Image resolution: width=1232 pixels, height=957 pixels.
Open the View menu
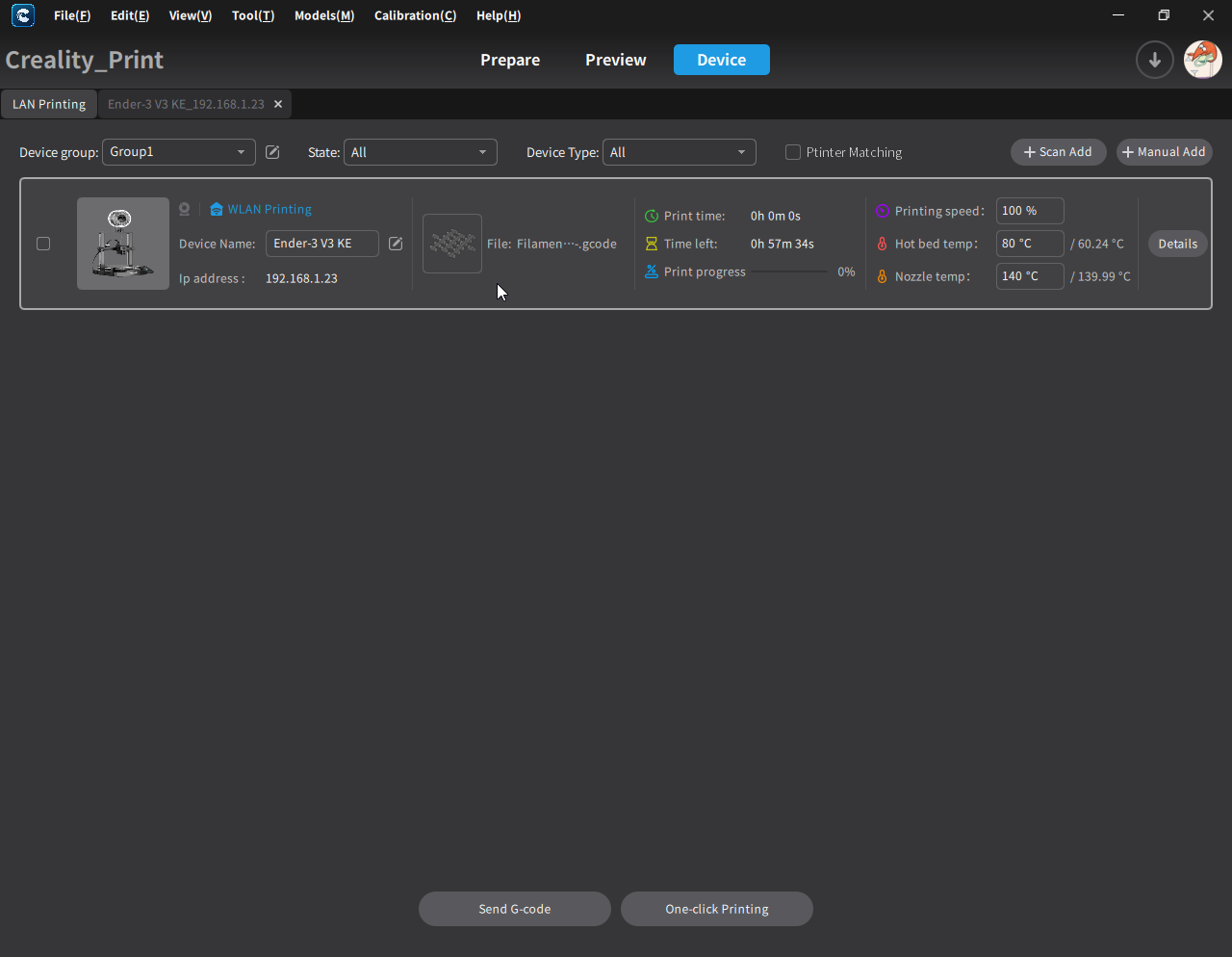pyautogui.click(x=191, y=15)
